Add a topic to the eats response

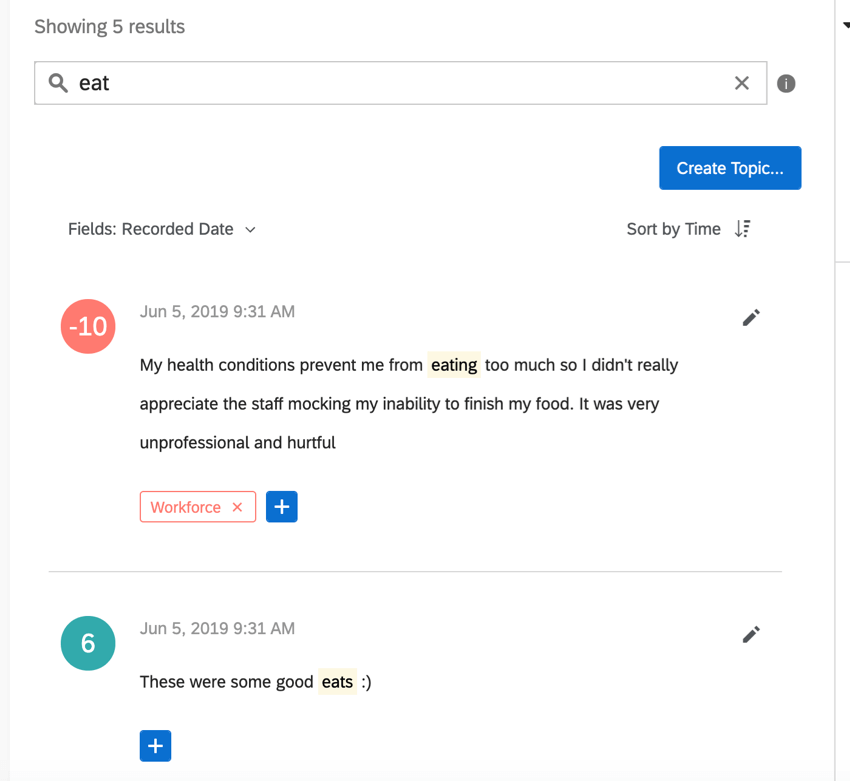point(155,746)
